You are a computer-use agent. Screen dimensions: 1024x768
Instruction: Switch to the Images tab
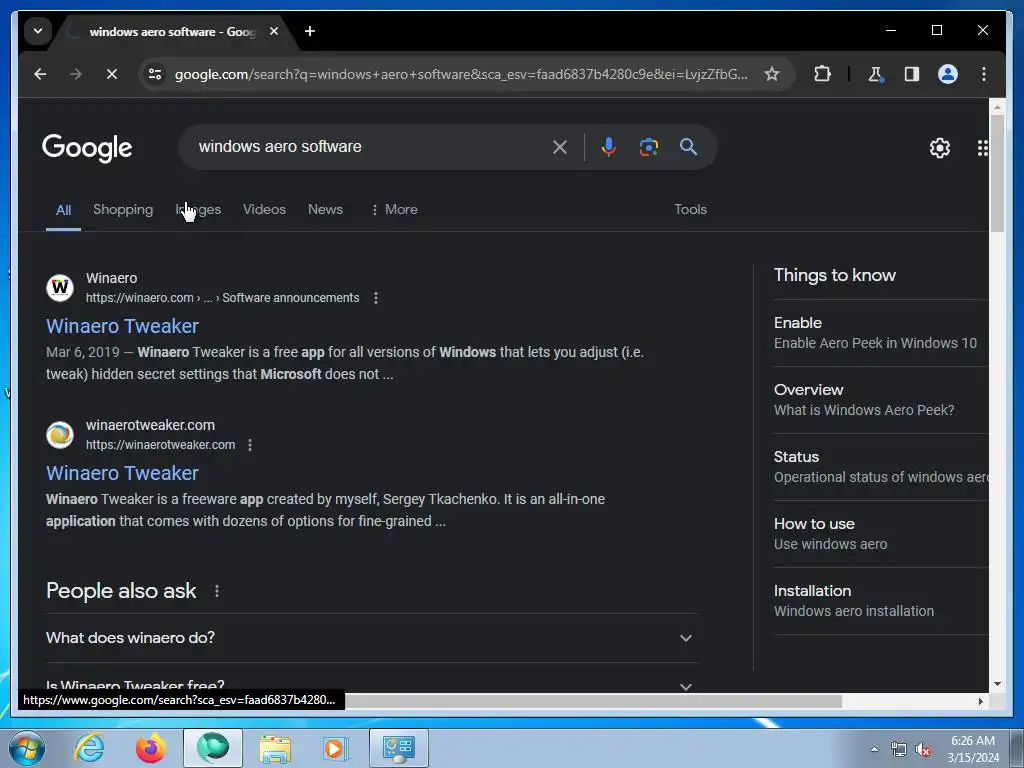pyautogui.click(x=198, y=209)
